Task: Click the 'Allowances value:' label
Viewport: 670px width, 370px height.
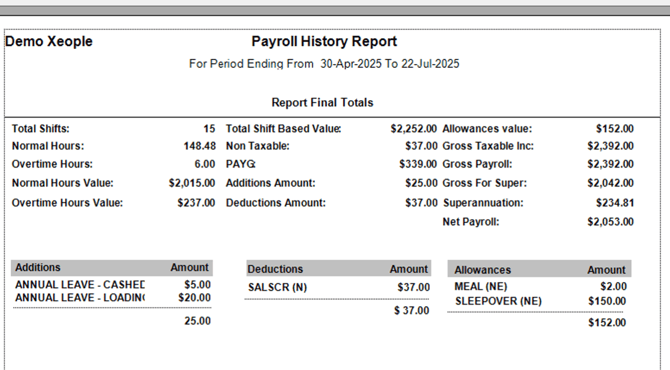Action: pos(487,129)
